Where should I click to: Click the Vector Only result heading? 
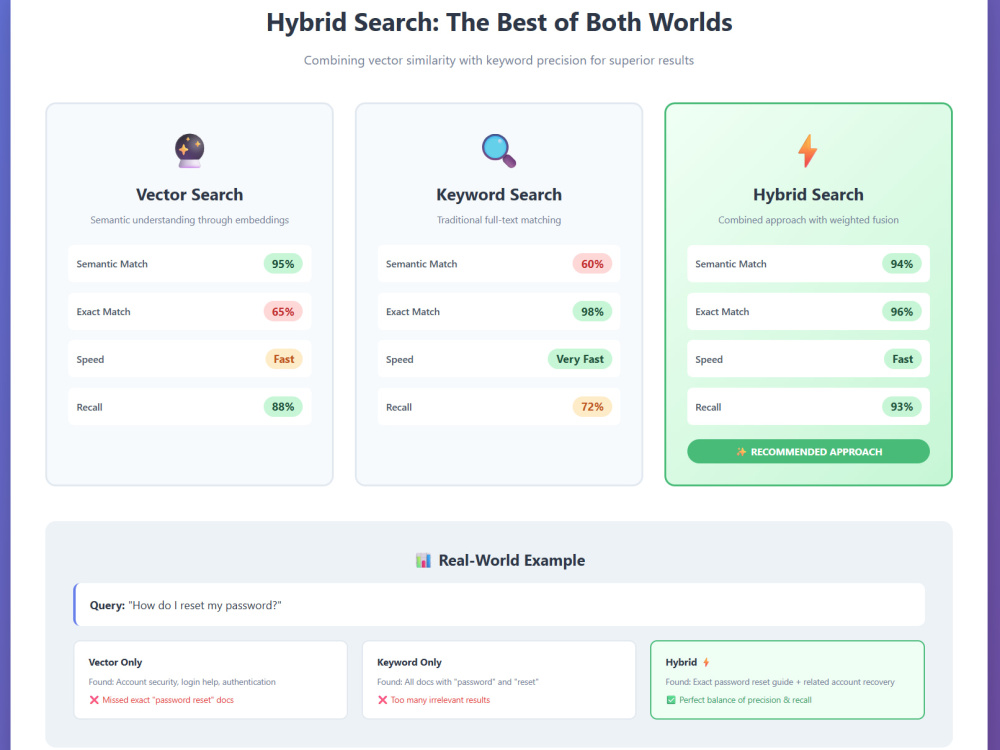click(x=115, y=663)
